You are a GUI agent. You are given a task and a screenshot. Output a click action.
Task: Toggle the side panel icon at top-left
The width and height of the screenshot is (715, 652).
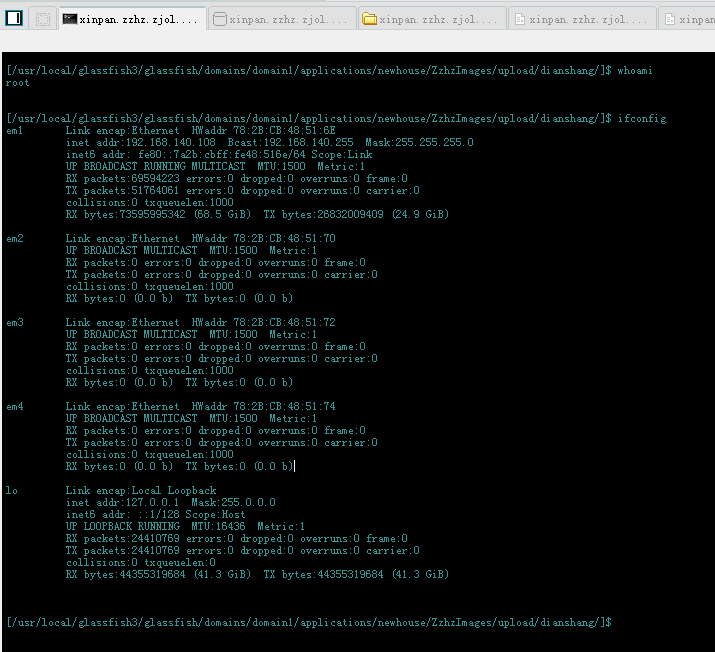tap(14, 18)
